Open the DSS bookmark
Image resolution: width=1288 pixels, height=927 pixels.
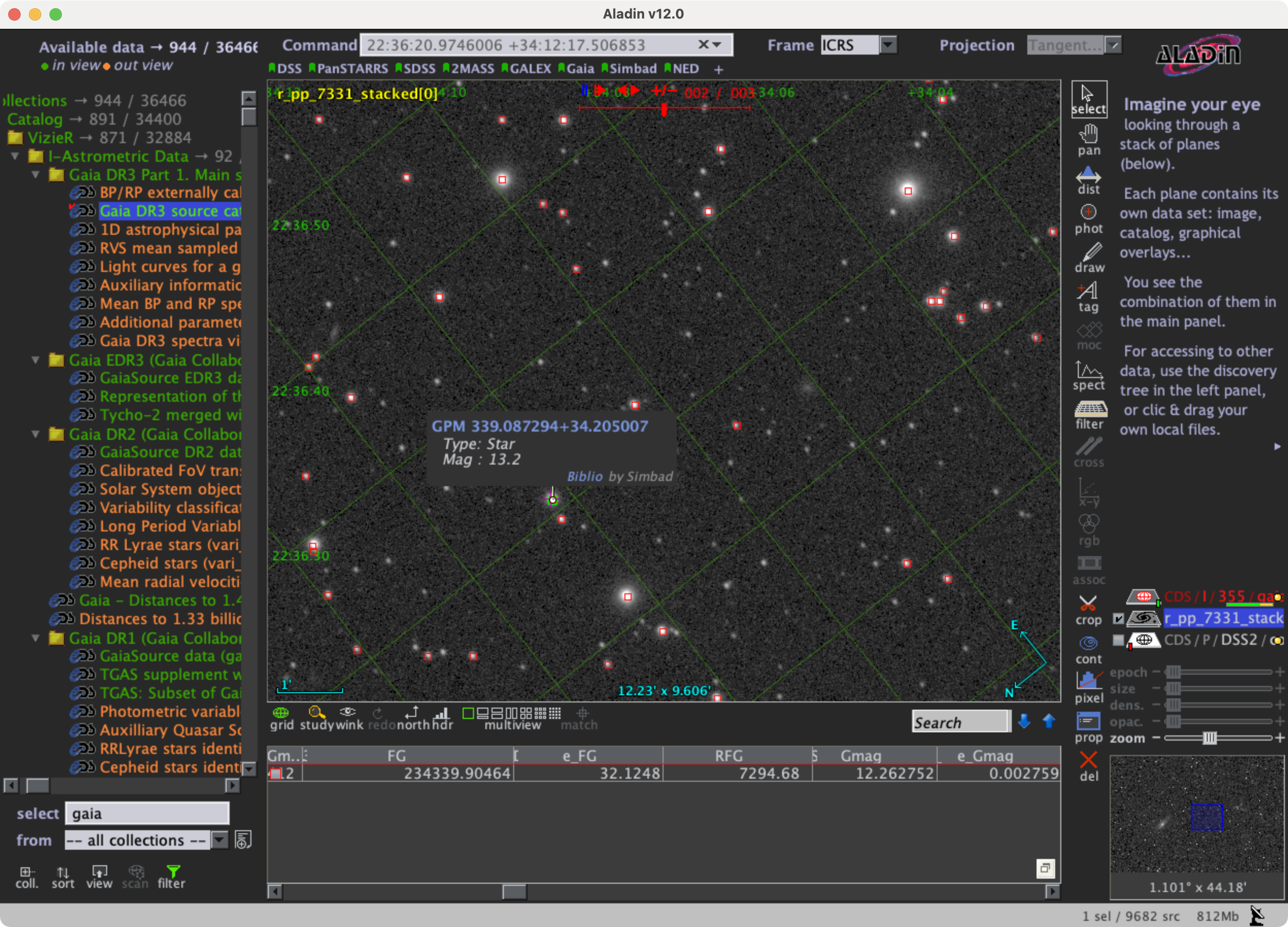point(285,68)
